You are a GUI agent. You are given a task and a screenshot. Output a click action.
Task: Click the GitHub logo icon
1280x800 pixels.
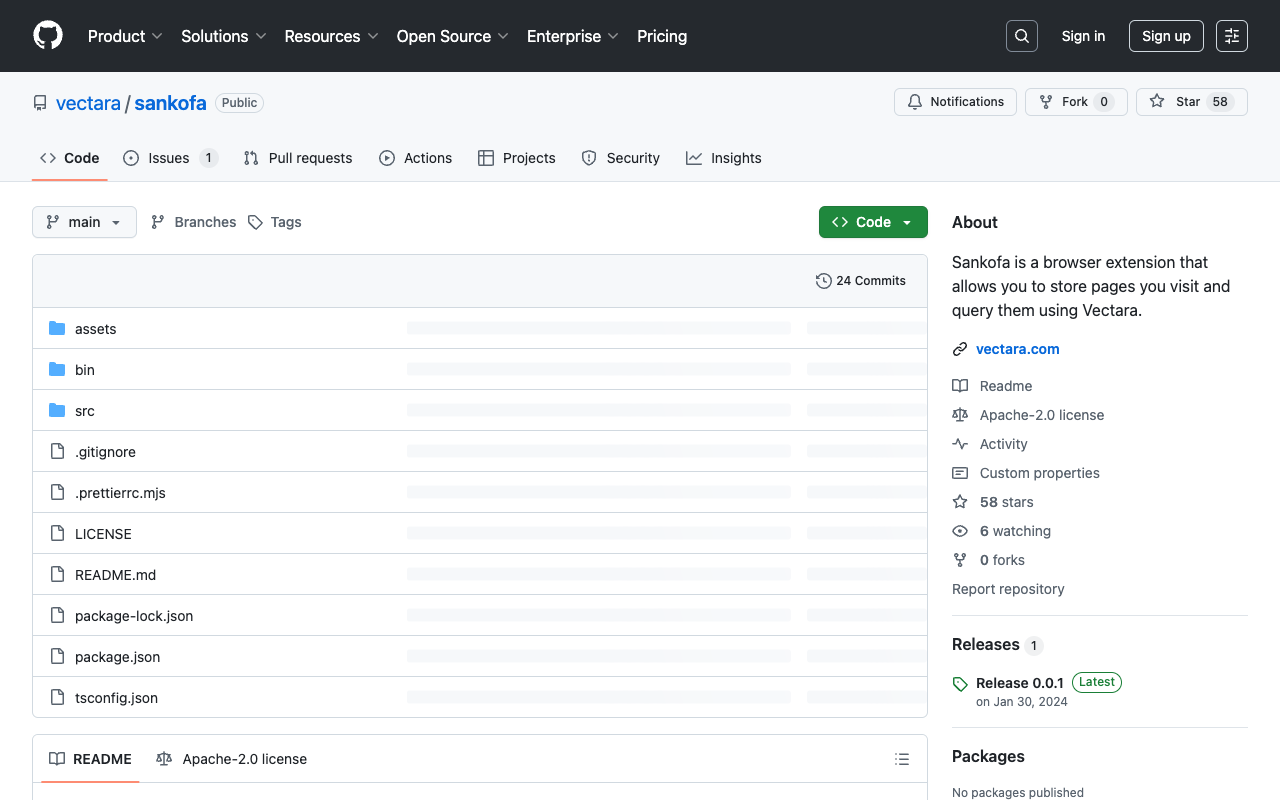(x=48, y=36)
